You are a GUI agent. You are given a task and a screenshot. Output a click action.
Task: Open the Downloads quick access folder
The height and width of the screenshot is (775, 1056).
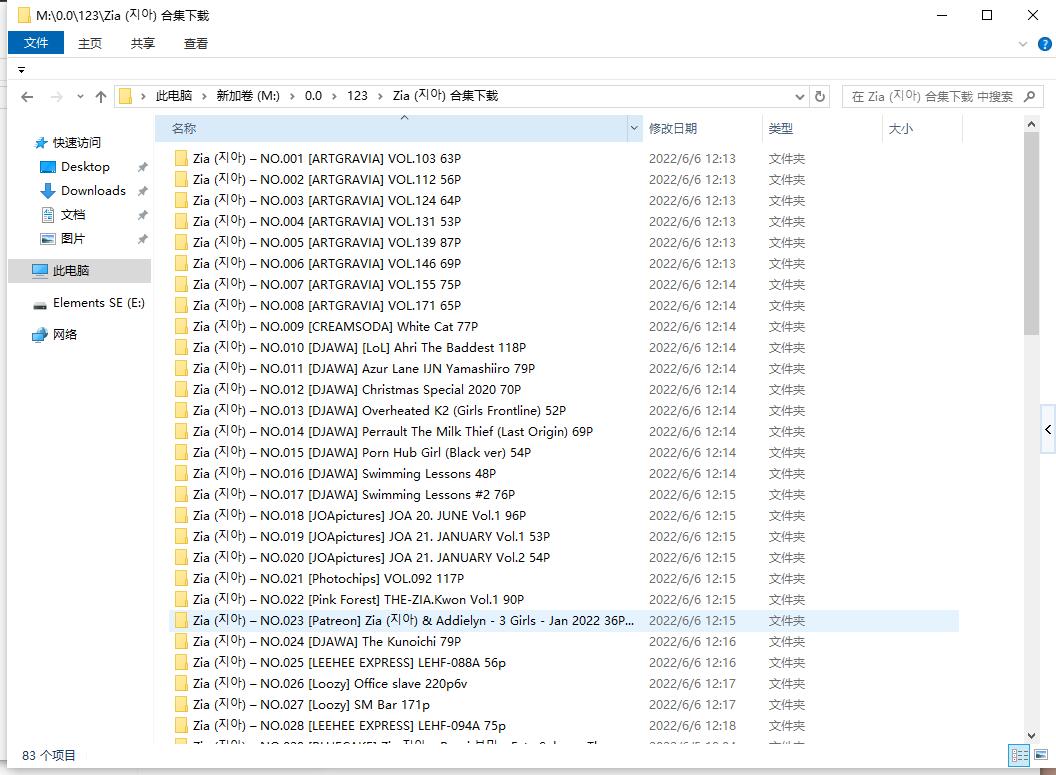93,191
